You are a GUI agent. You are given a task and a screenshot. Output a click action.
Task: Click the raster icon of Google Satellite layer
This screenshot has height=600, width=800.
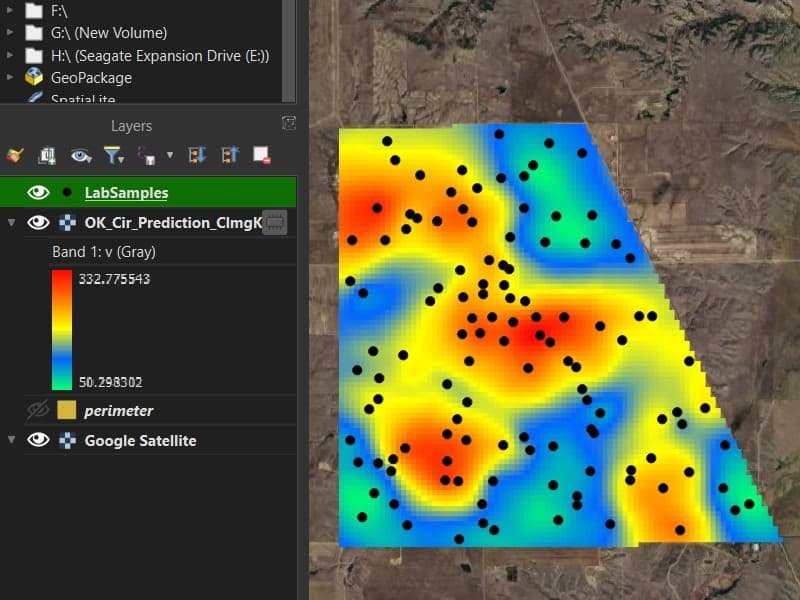67,440
